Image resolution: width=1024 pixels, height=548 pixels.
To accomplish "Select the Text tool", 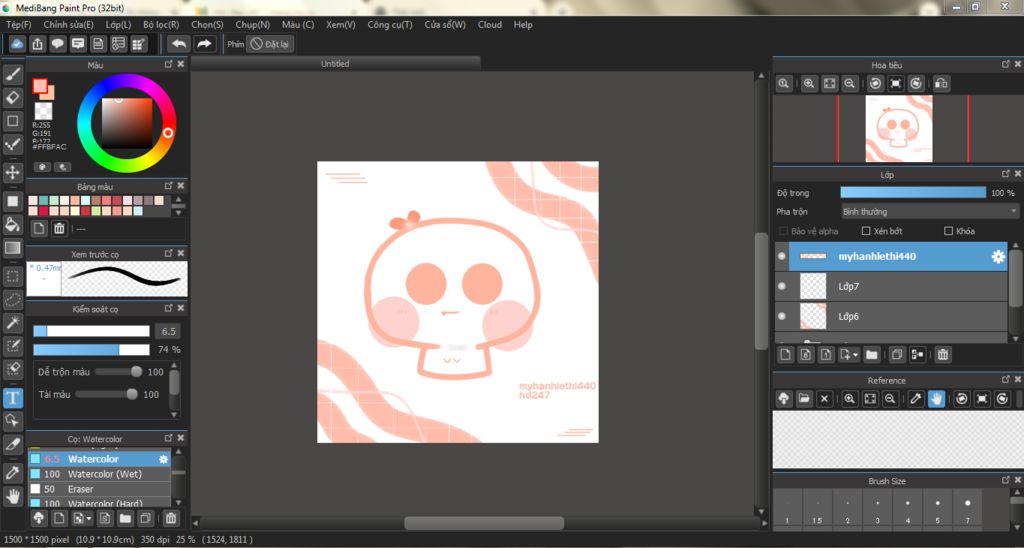I will pyautogui.click(x=12, y=397).
